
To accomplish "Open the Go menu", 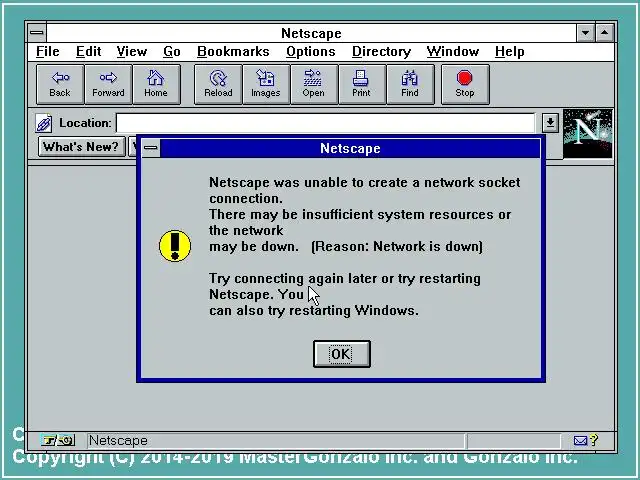I will pyautogui.click(x=172, y=51).
